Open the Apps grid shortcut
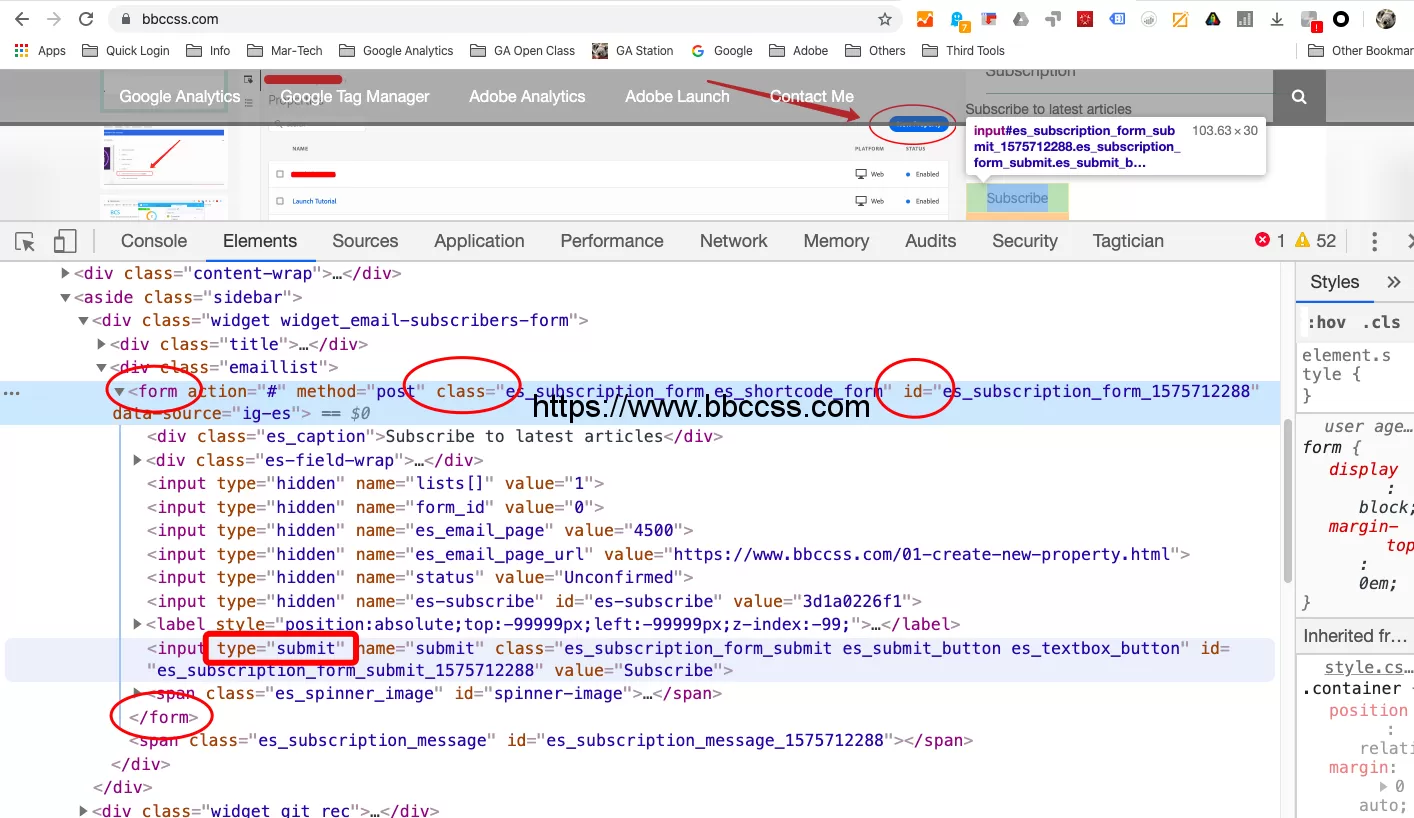The image size is (1414, 818). (40, 50)
